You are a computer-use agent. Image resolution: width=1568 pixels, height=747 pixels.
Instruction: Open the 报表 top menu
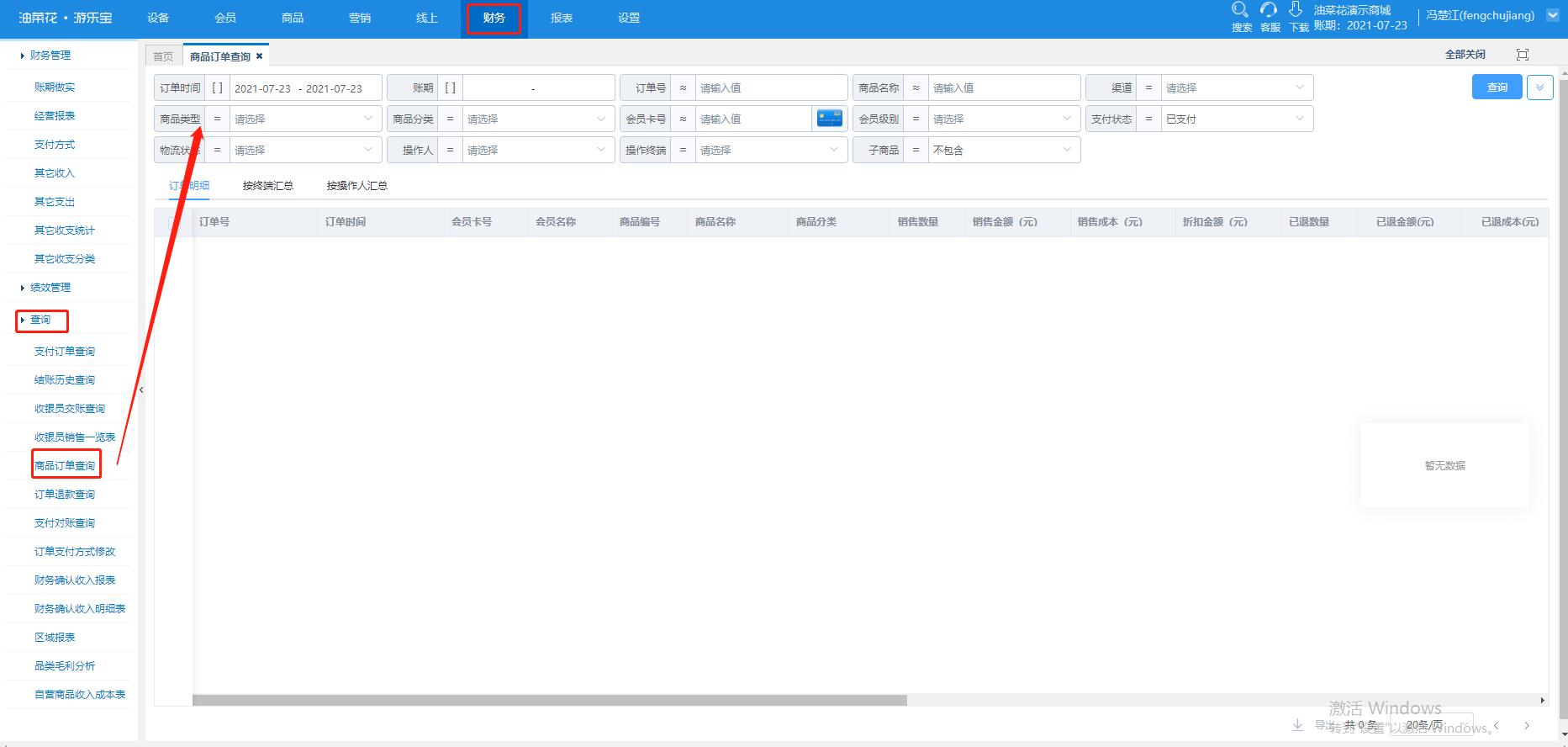[x=562, y=18]
